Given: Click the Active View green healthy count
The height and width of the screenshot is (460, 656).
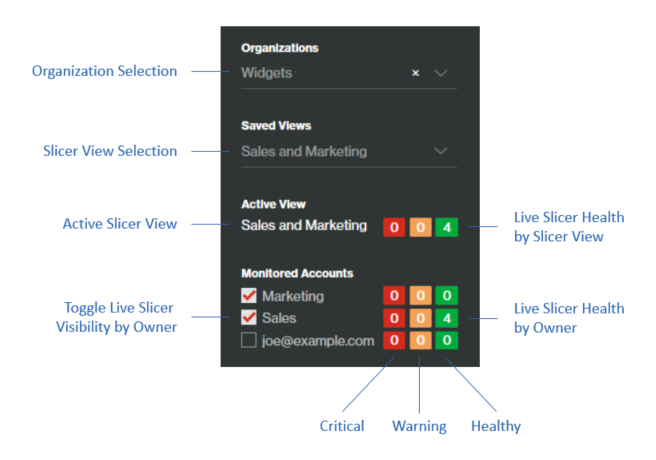Looking at the screenshot, I should point(447,227).
